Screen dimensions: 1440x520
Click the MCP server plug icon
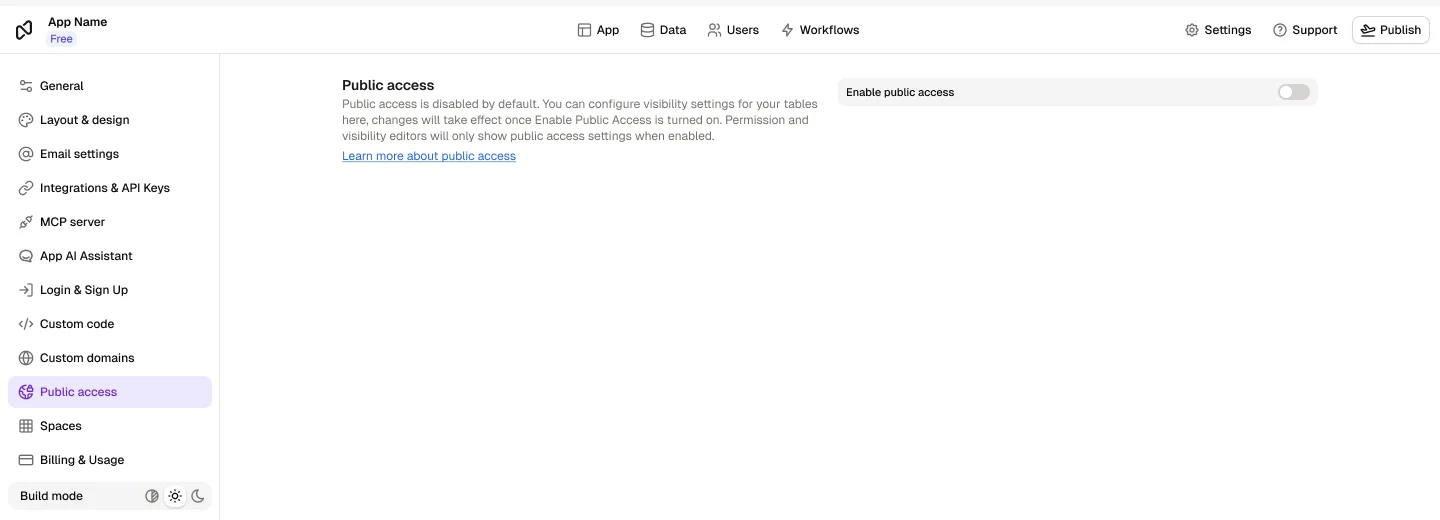coord(26,222)
